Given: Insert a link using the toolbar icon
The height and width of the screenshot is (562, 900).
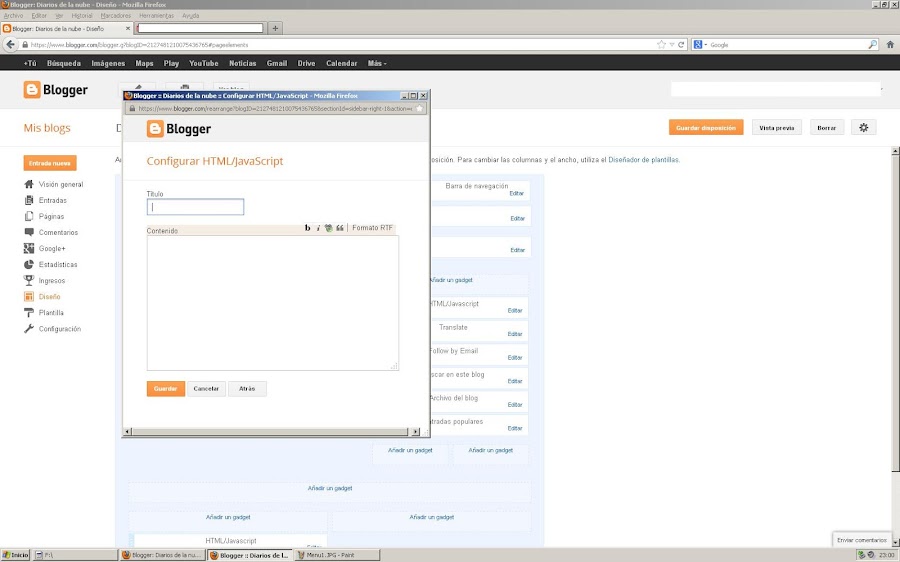Looking at the screenshot, I should coord(328,228).
